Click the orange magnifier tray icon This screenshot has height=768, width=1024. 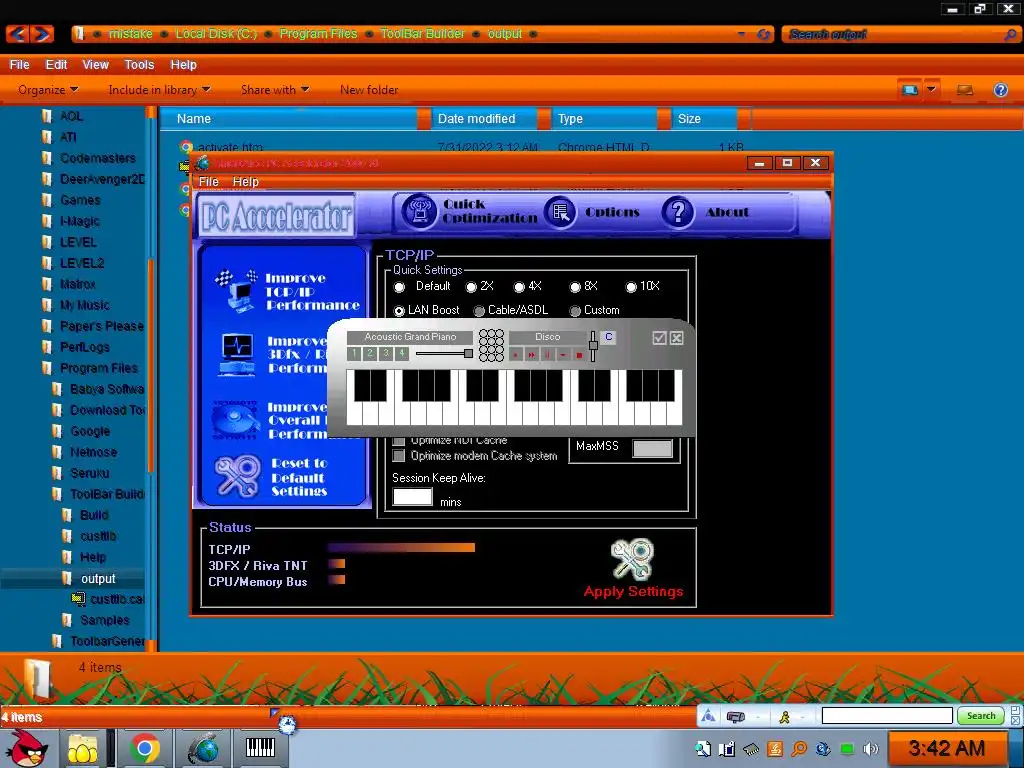799,749
